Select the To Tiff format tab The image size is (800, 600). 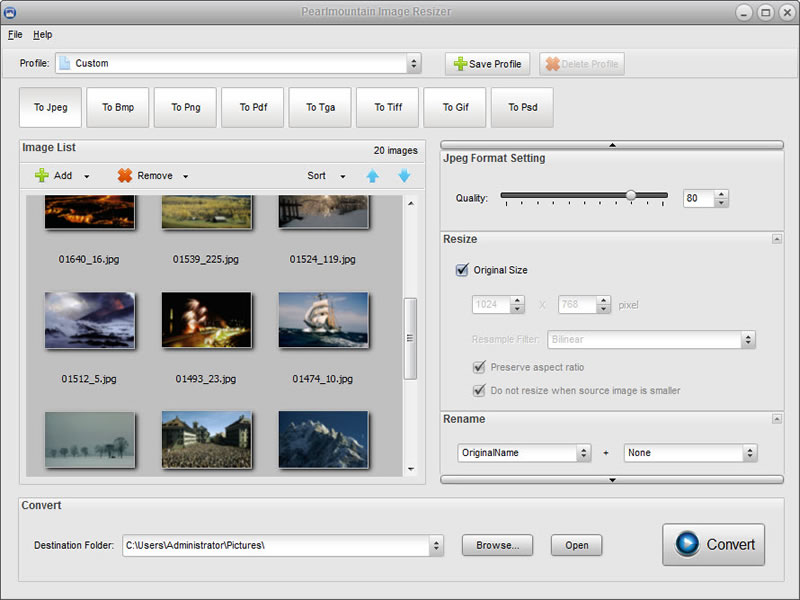(387, 107)
